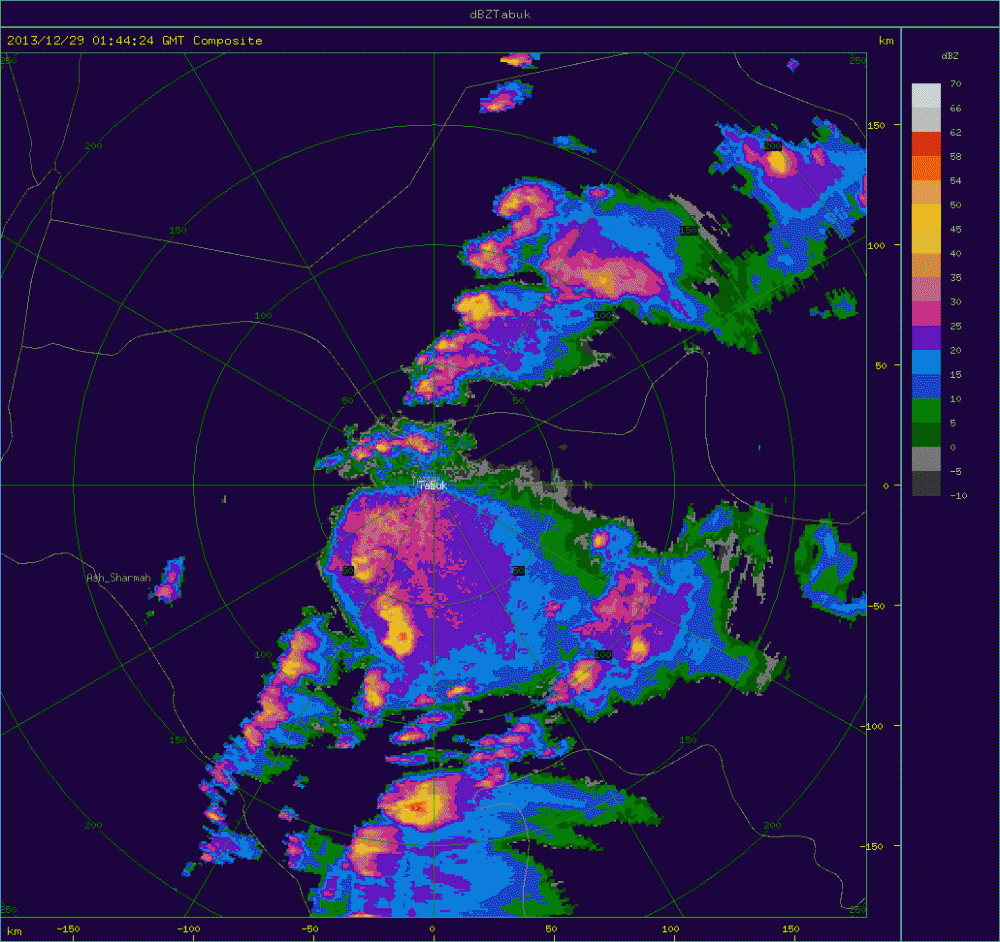Click the 70 label on the legend
The height and width of the screenshot is (942, 1000).
click(x=955, y=84)
